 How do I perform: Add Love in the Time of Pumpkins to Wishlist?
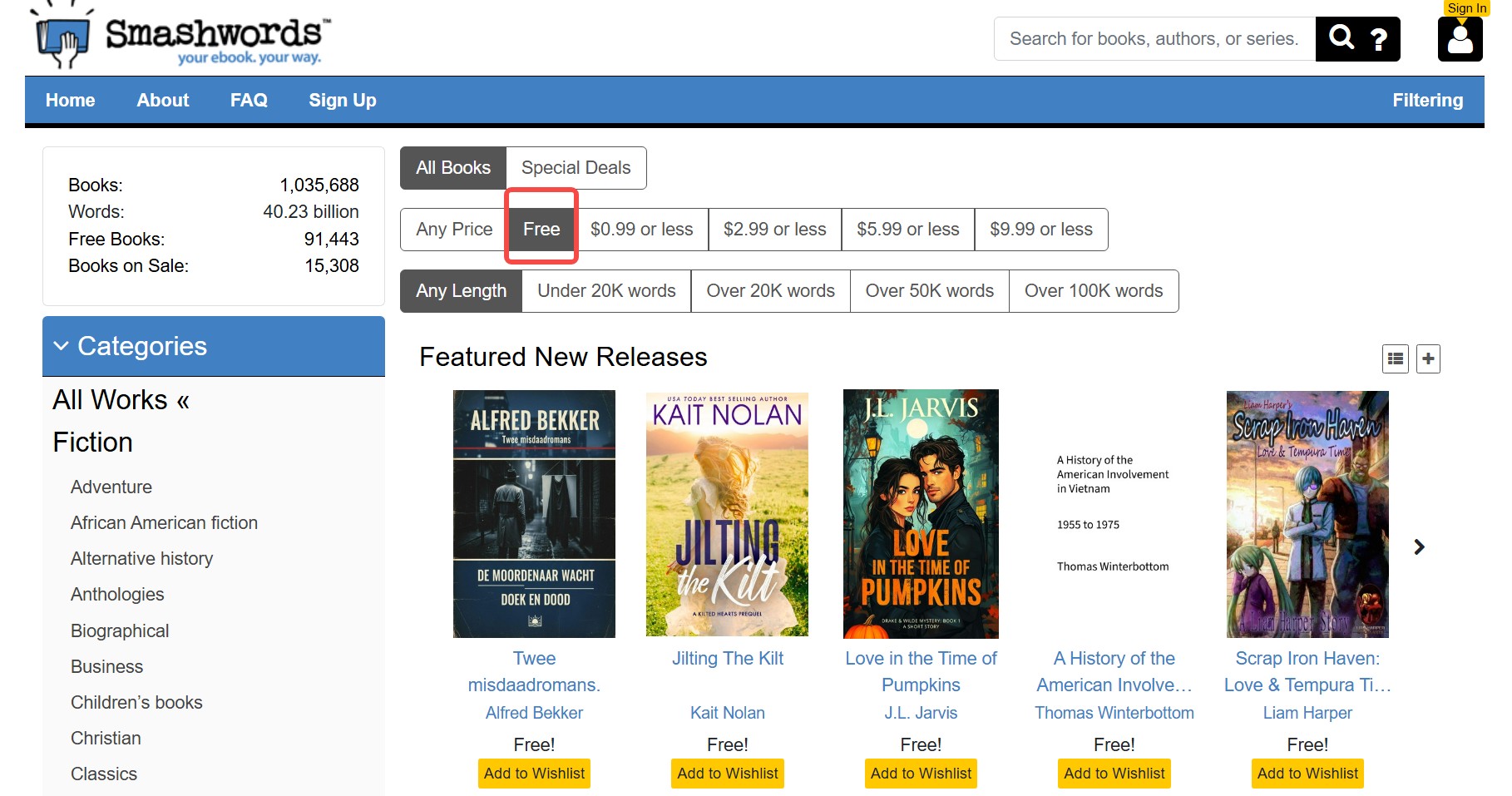(920, 773)
